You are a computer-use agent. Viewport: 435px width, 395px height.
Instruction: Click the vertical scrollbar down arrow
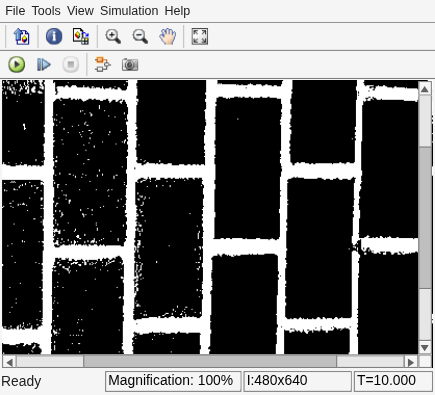pos(425,348)
